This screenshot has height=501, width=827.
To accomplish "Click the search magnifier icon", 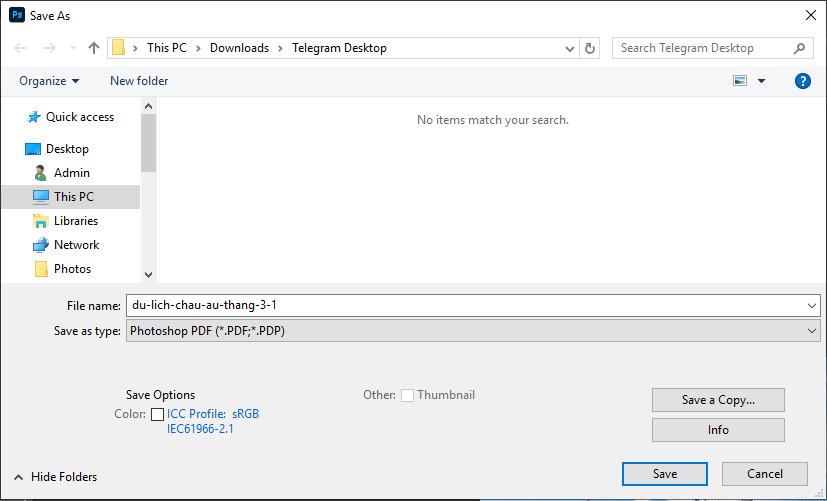I will (x=800, y=48).
